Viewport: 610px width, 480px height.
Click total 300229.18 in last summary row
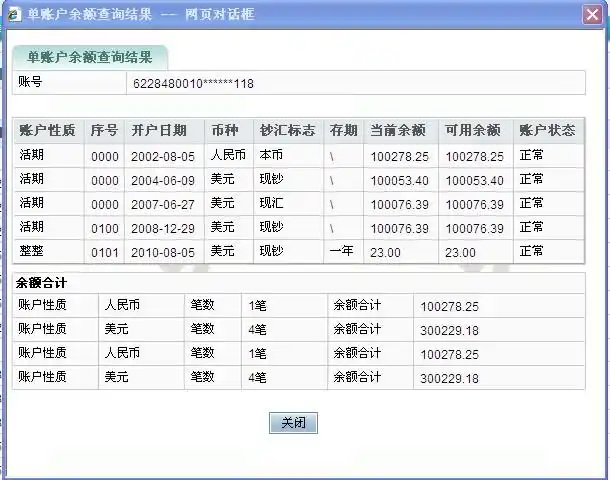tap(449, 379)
